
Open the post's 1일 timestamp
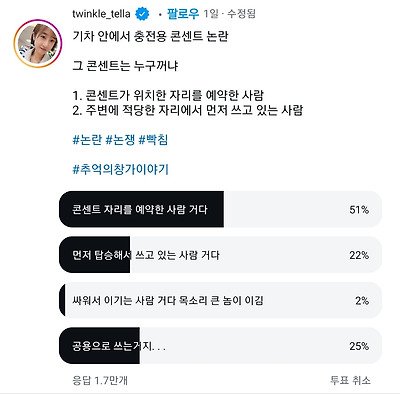[x=211, y=14]
